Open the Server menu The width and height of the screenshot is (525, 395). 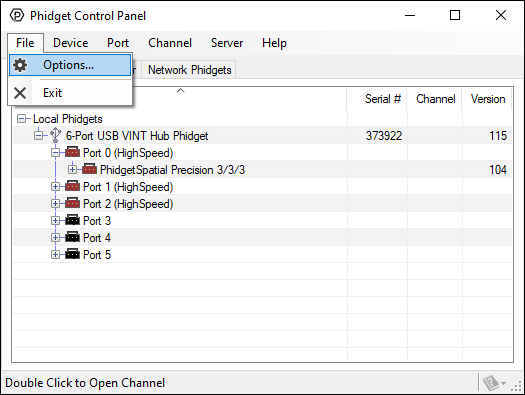pyautogui.click(x=227, y=43)
